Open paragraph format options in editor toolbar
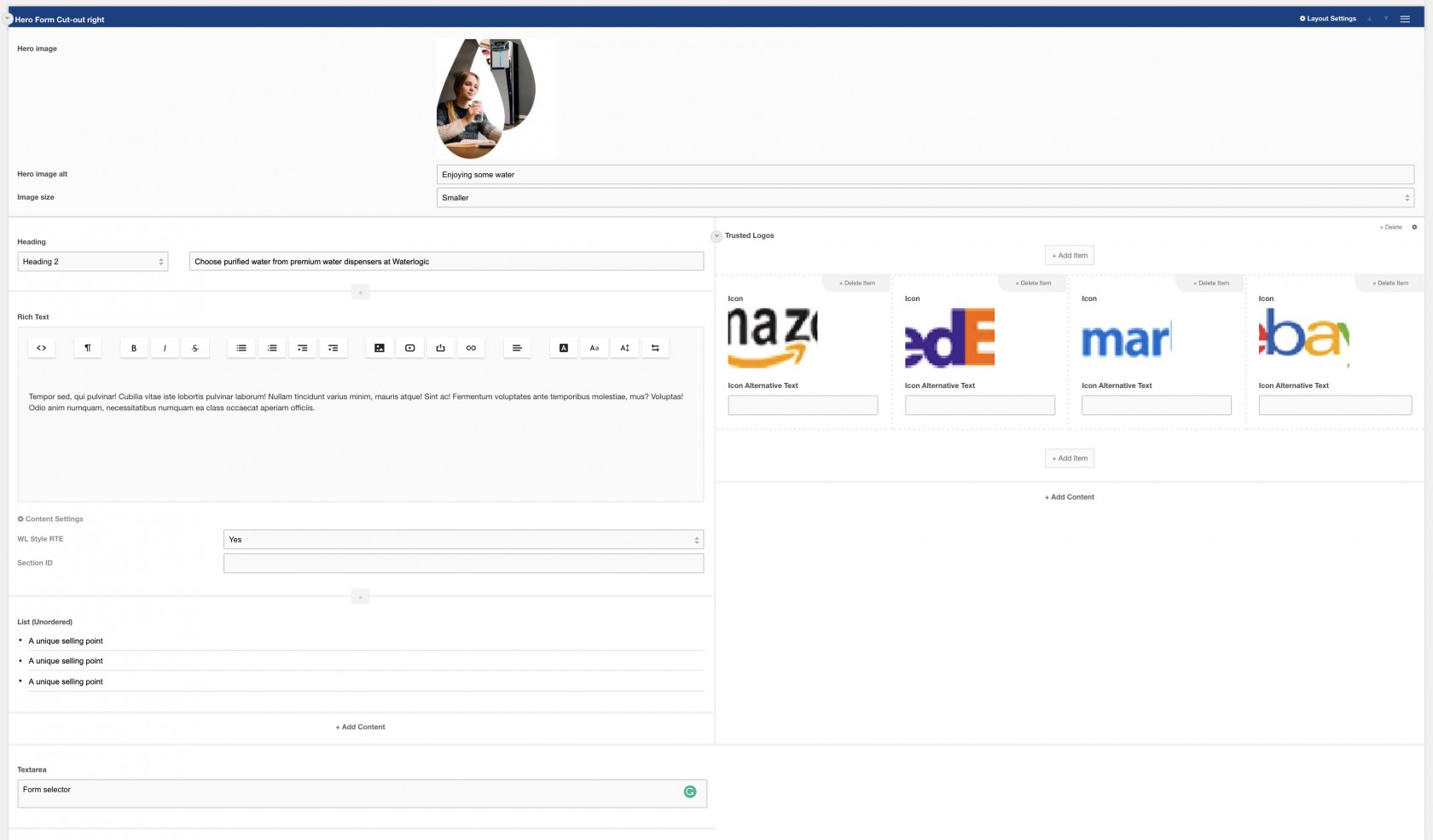This screenshot has height=840, width=1433. 88,348
